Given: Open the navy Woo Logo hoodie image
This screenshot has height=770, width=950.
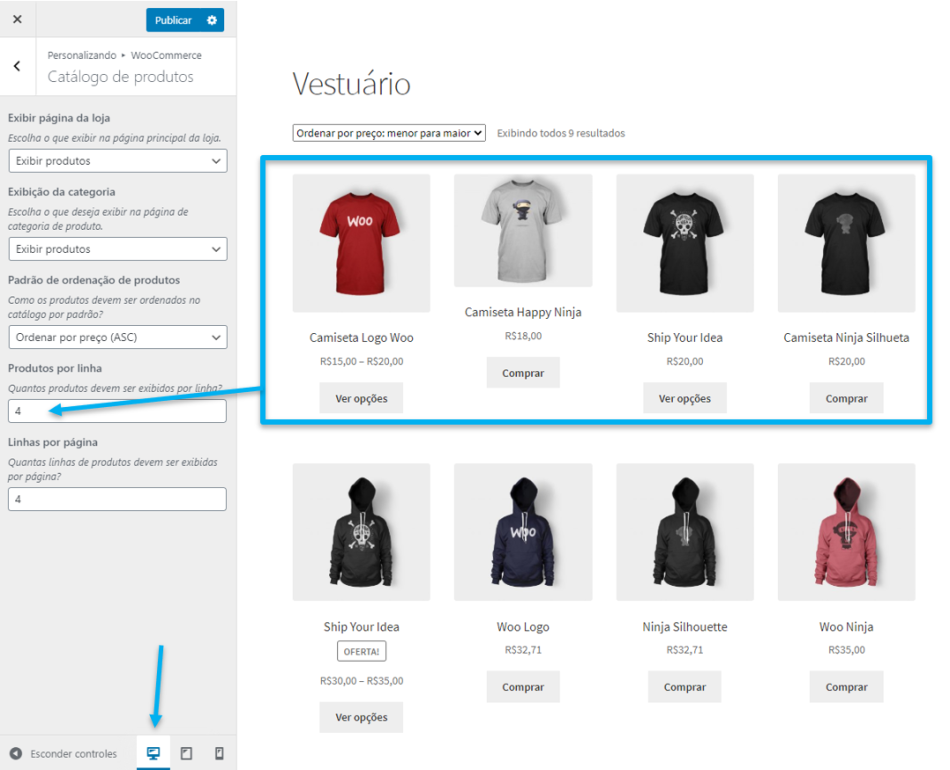Looking at the screenshot, I should pos(523,533).
